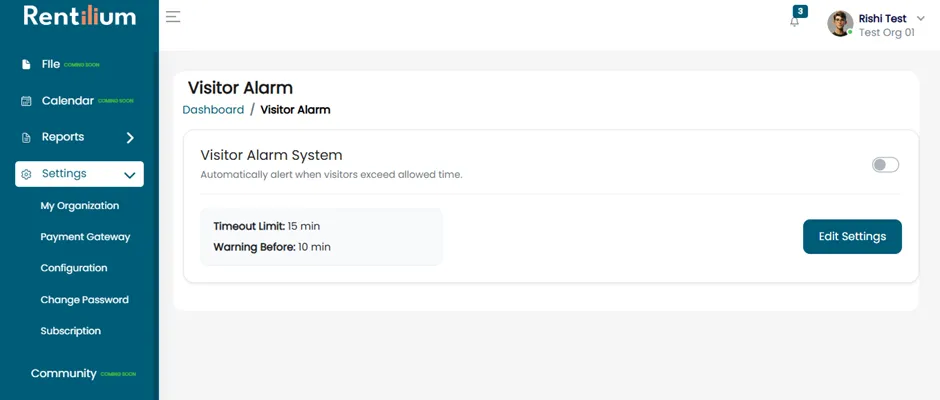This screenshot has width=940, height=400.
Task: Click the Reports icon in sidebar
Action: [26, 138]
